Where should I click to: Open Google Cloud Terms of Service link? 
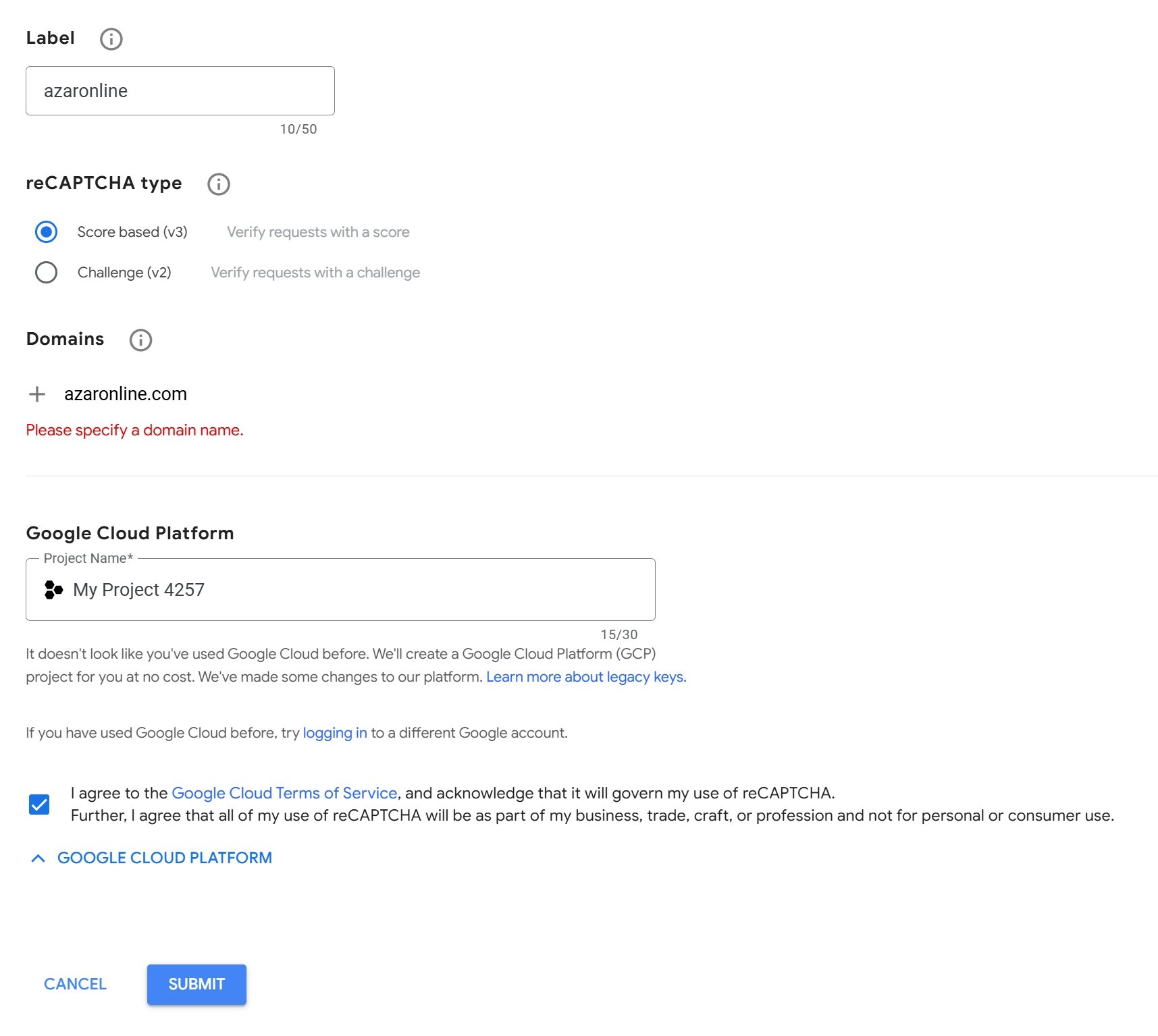pyautogui.click(x=284, y=793)
